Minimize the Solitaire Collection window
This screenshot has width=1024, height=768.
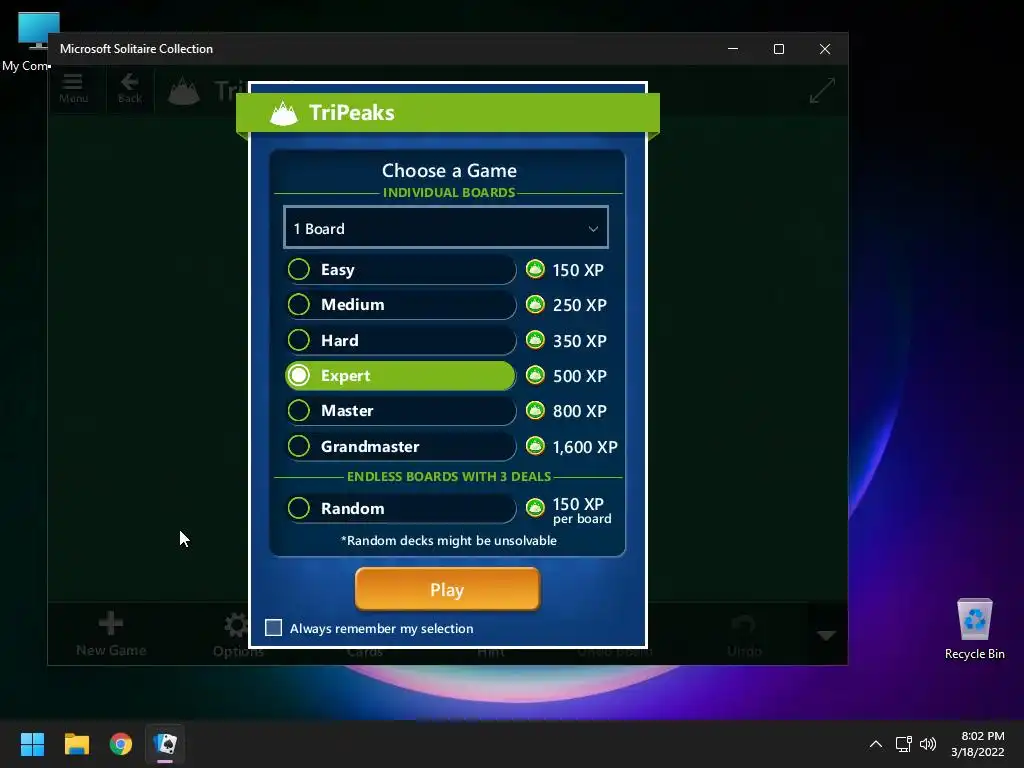733,49
